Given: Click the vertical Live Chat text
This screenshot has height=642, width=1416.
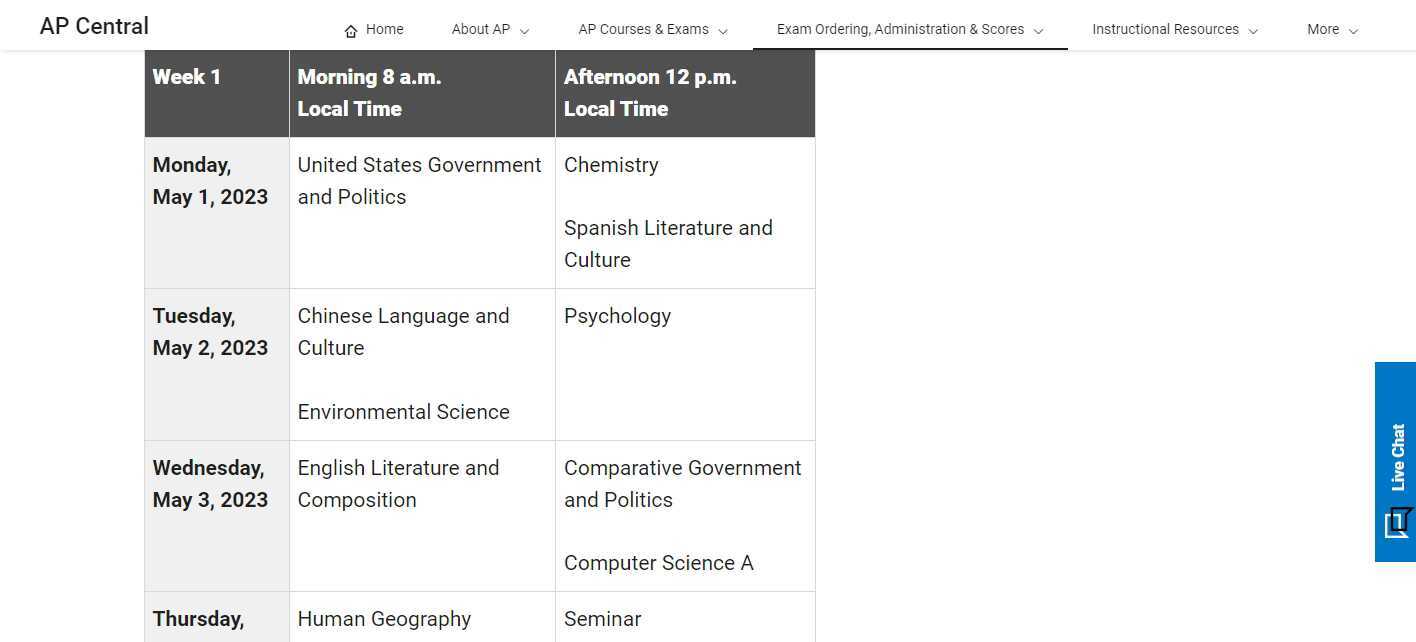Looking at the screenshot, I should point(1397,457).
